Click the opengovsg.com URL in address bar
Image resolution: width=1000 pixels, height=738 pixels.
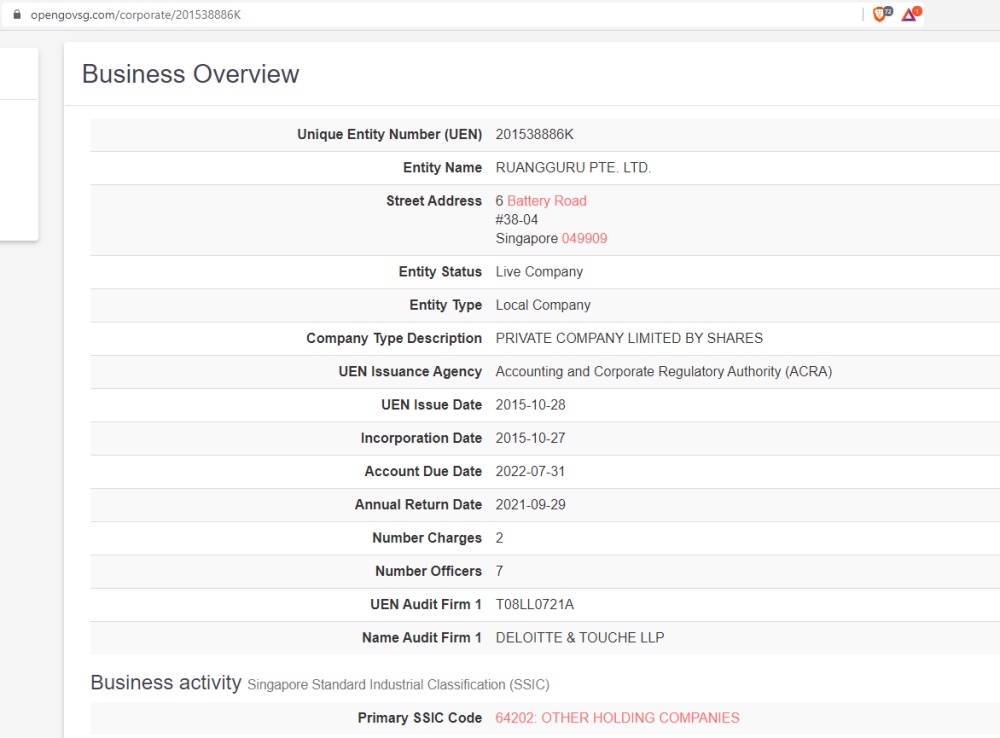[x=136, y=15]
